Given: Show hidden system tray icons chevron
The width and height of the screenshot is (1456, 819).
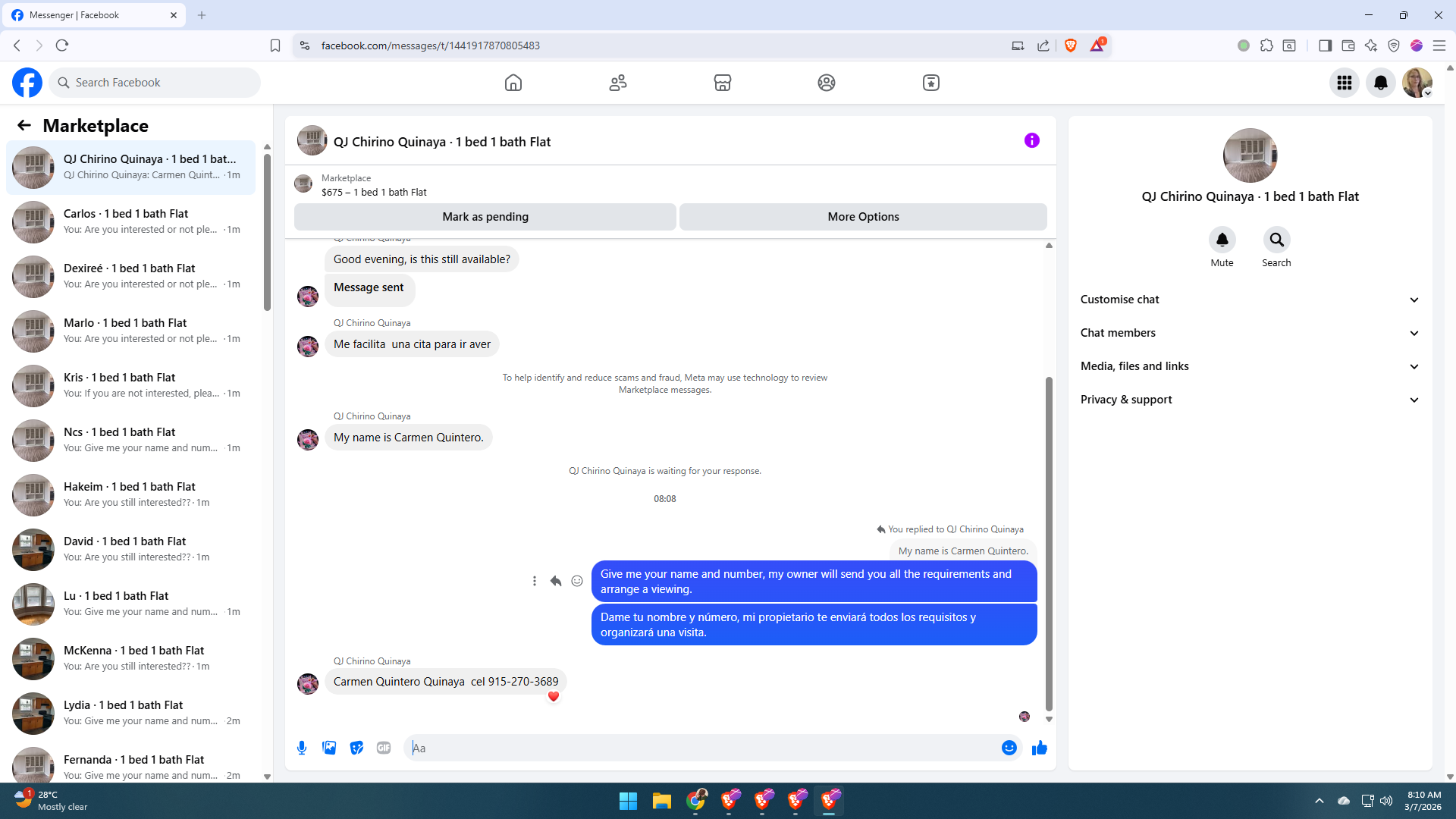Looking at the screenshot, I should click(x=1319, y=801).
